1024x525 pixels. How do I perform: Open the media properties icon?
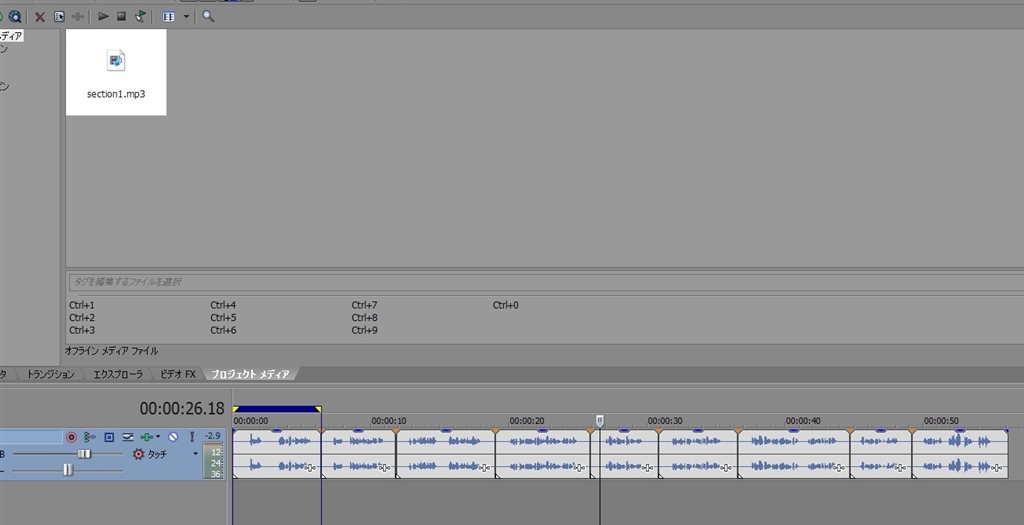pyautogui.click(x=59, y=16)
